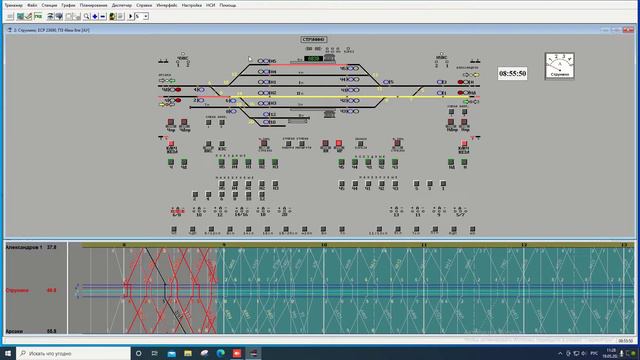Screen dimensions: 640x360
Task: Toggle switch control labeled 10
Action: [x=199, y=211]
